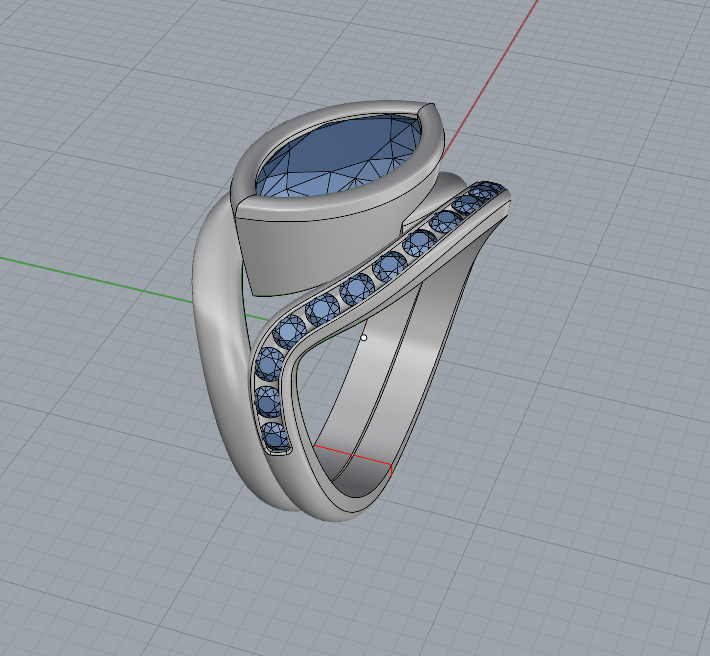Viewport: 710px width, 656px height.
Task: Select the red curve on inner band
Action: coord(353,456)
